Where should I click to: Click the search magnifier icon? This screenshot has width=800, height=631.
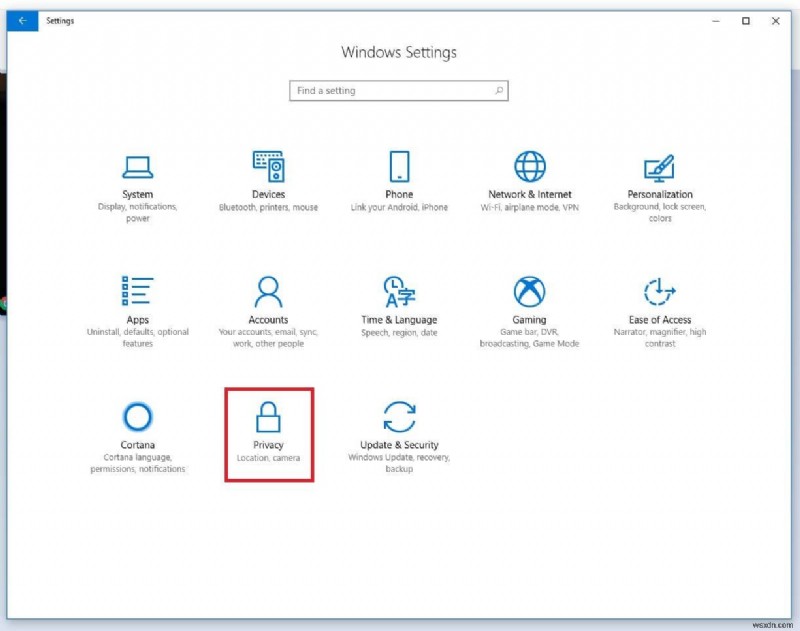497,90
